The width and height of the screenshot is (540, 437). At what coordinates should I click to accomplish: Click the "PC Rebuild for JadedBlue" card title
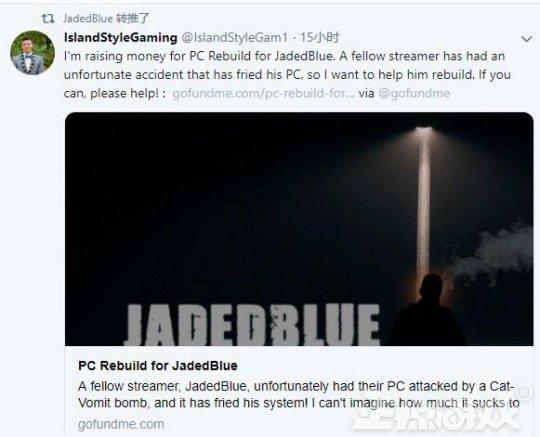[x=158, y=365]
